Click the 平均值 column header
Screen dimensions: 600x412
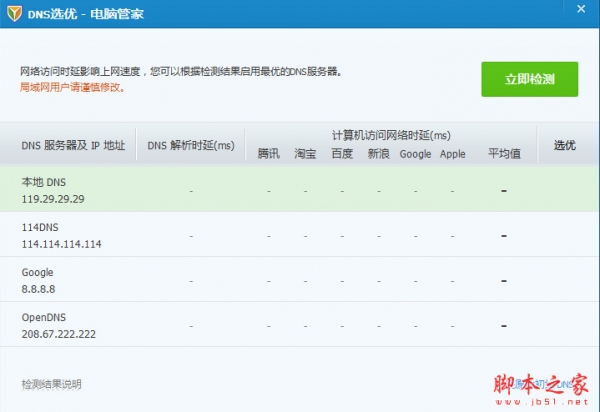[x=504, y=154]
